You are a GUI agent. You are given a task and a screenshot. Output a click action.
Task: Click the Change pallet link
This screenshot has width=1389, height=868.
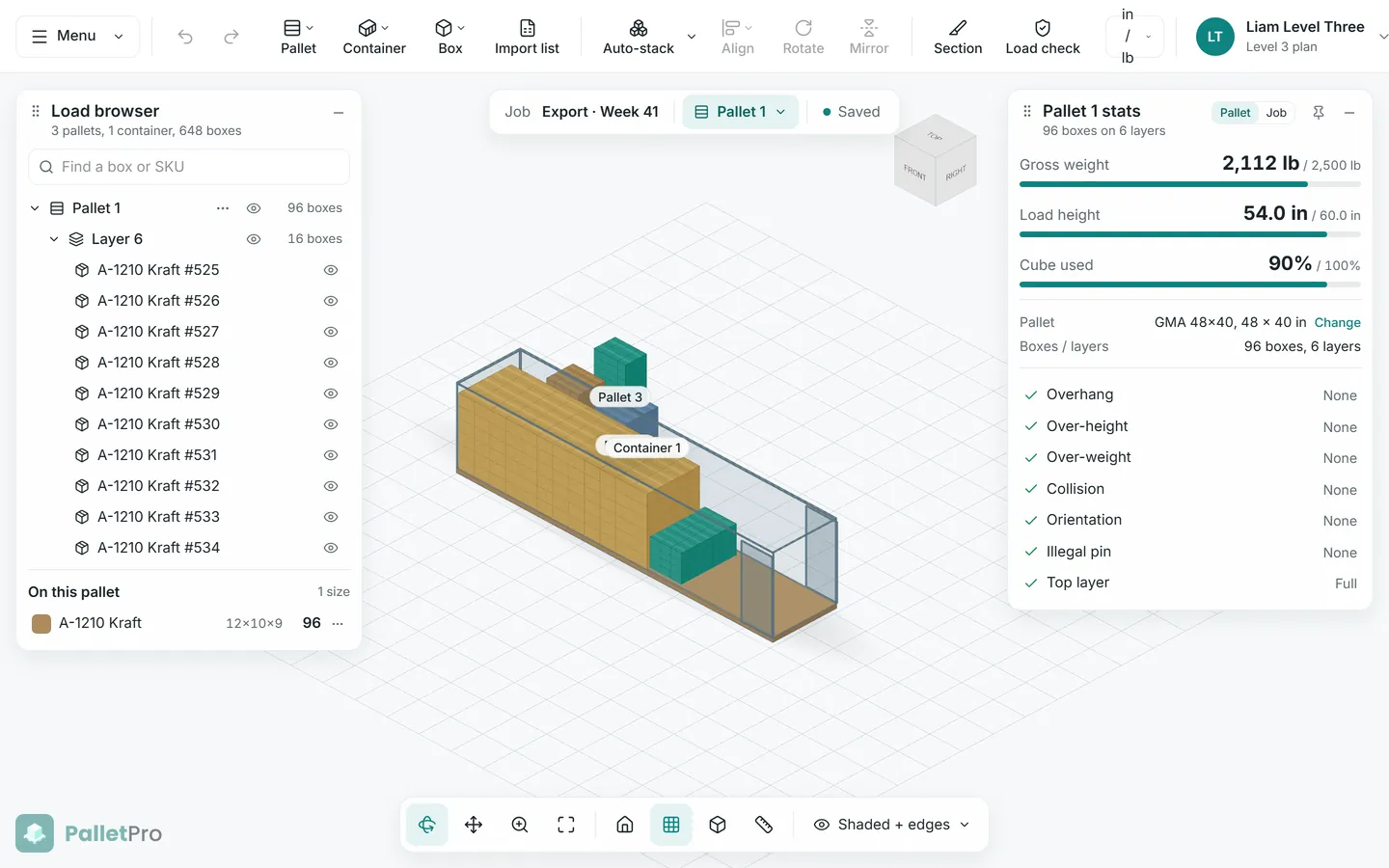(x=1337, y=322)
